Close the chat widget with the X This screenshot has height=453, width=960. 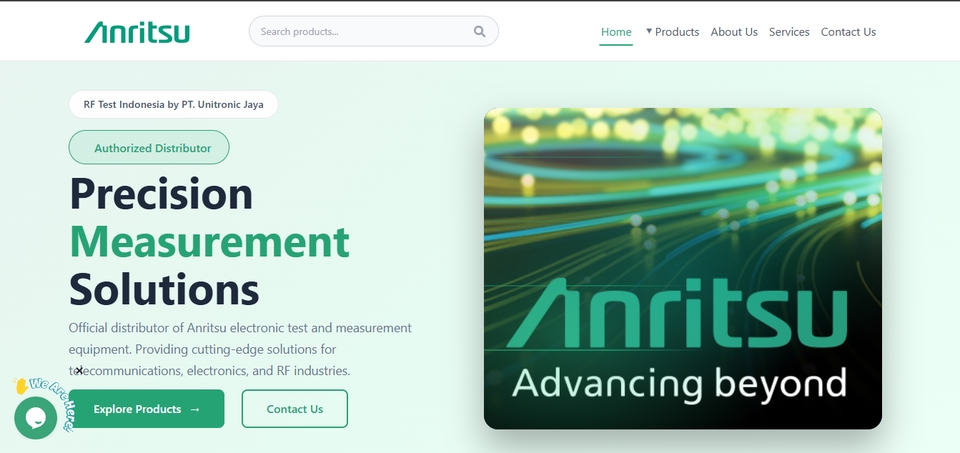pyautogui.click(x=79, y=370)
